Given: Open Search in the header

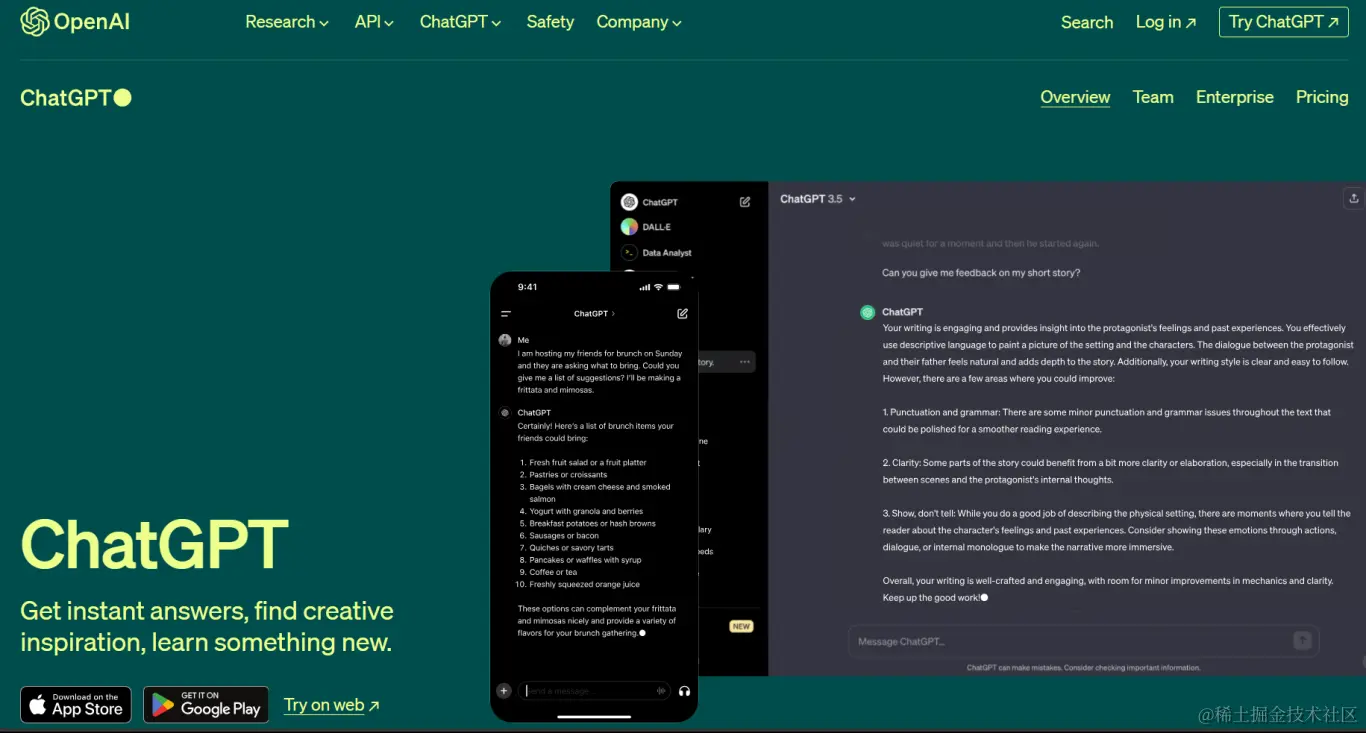Looking at the screenshot, I should tap(1087, 22).
